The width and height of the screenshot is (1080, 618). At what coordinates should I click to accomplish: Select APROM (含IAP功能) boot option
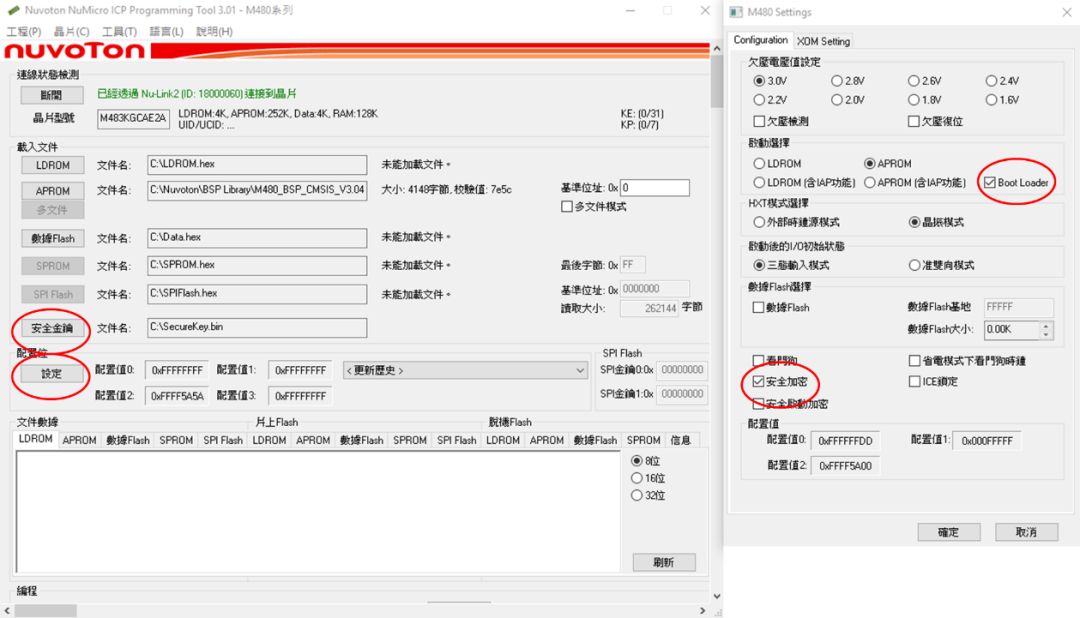pyautogui.click(x=869, y=183)
